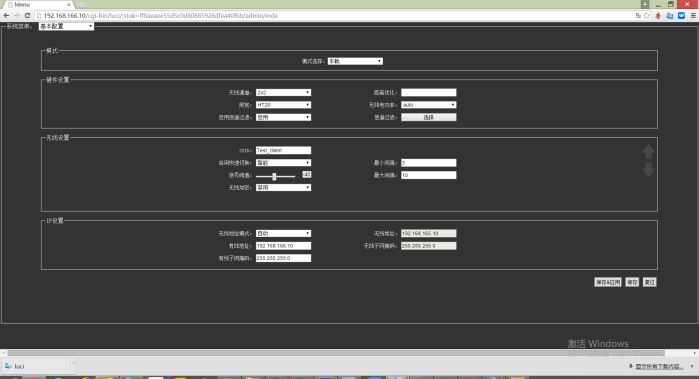
Task: Open the mode selection dropdown
Action: 355,61
